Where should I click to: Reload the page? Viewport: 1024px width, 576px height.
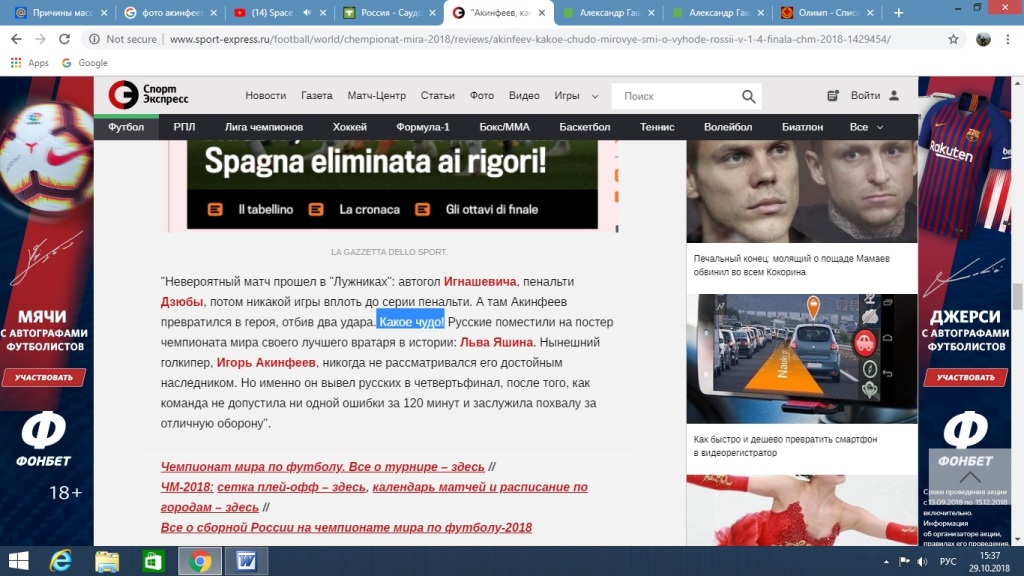(64, 39)
